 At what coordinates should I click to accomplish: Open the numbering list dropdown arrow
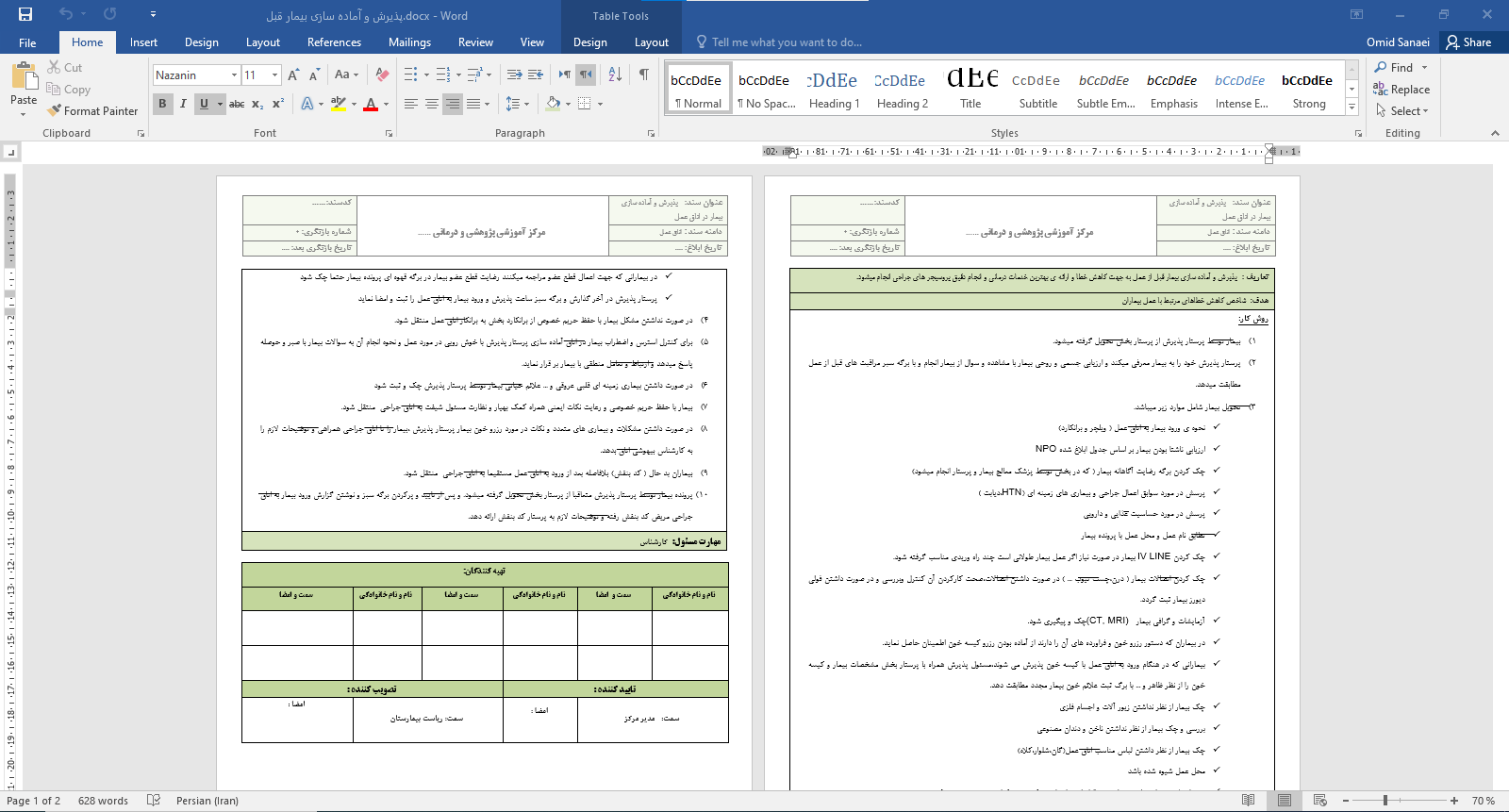(x=458, y=75)
